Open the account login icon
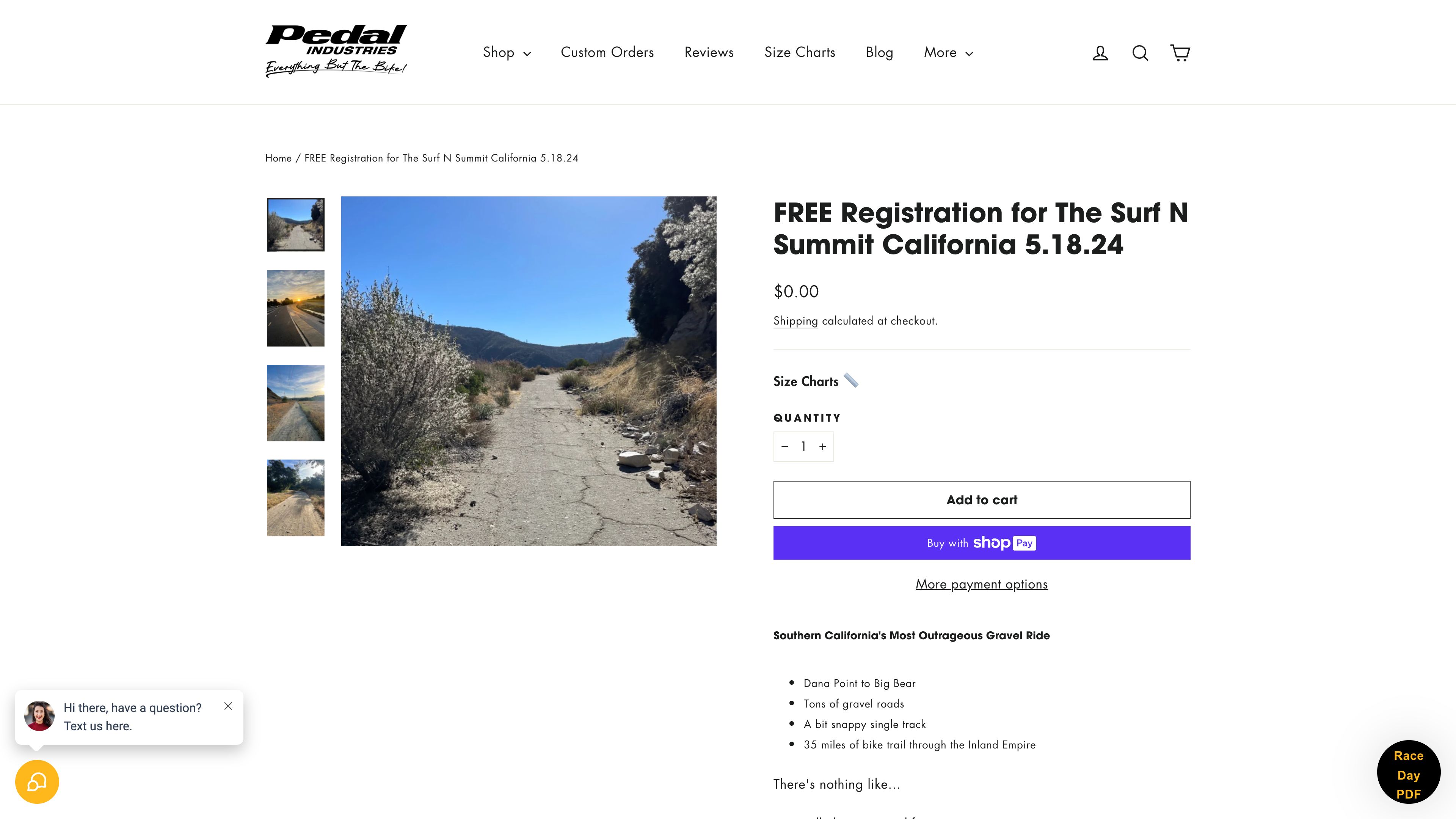 pos(1100,53)
